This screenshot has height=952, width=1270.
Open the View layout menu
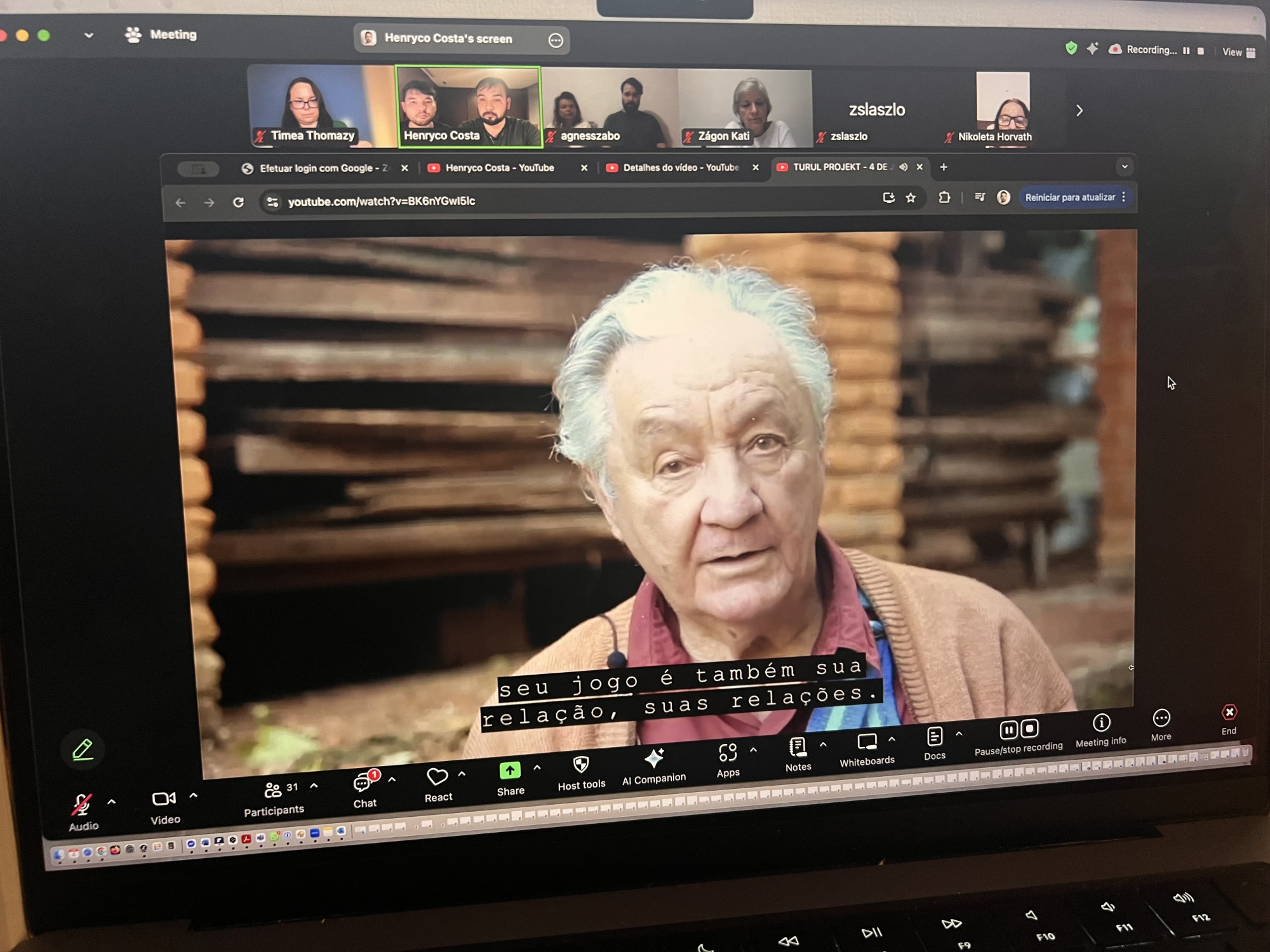1239,52
